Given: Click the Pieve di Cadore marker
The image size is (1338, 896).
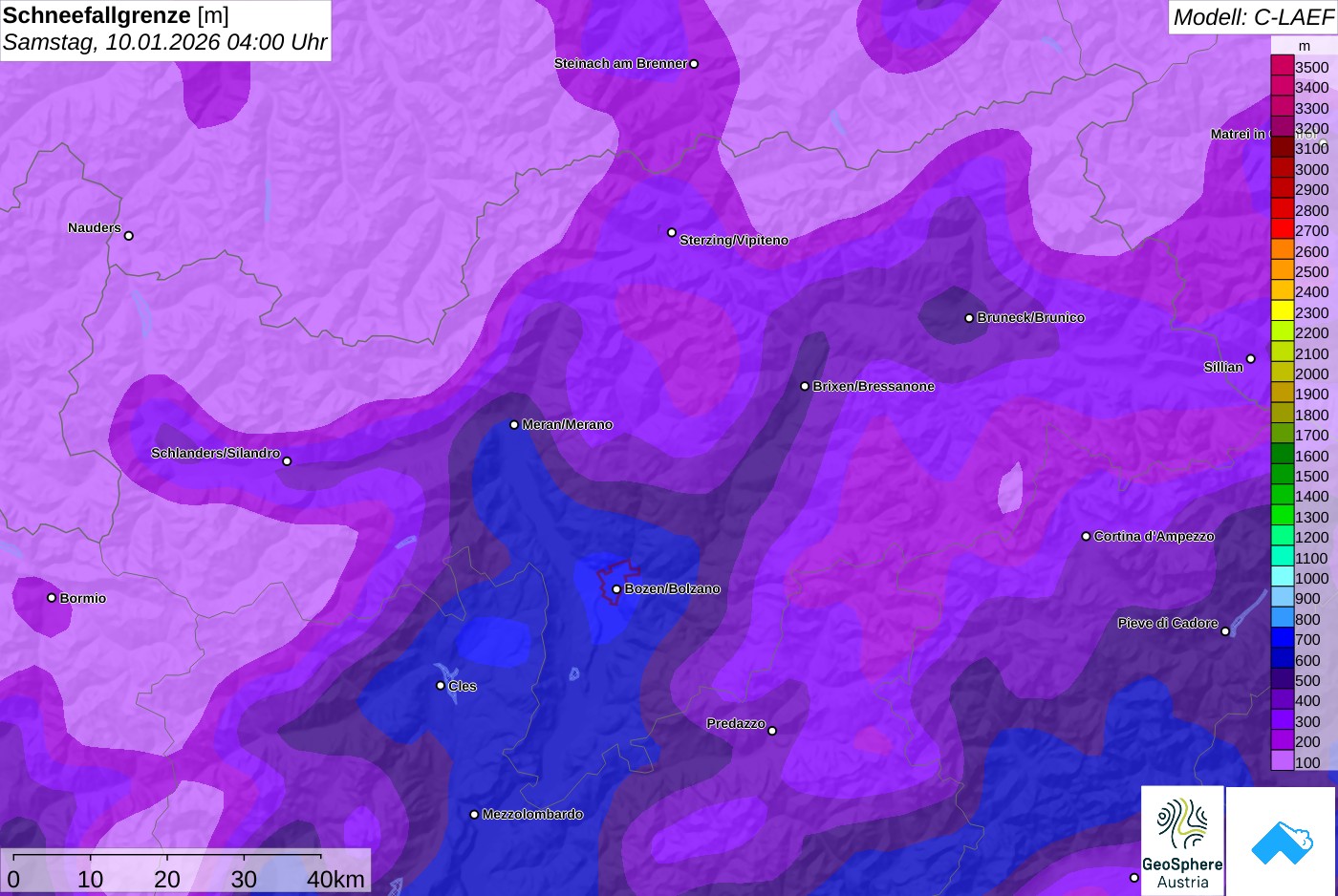Looking at the screenshot, I should [x=1225, y=631].
